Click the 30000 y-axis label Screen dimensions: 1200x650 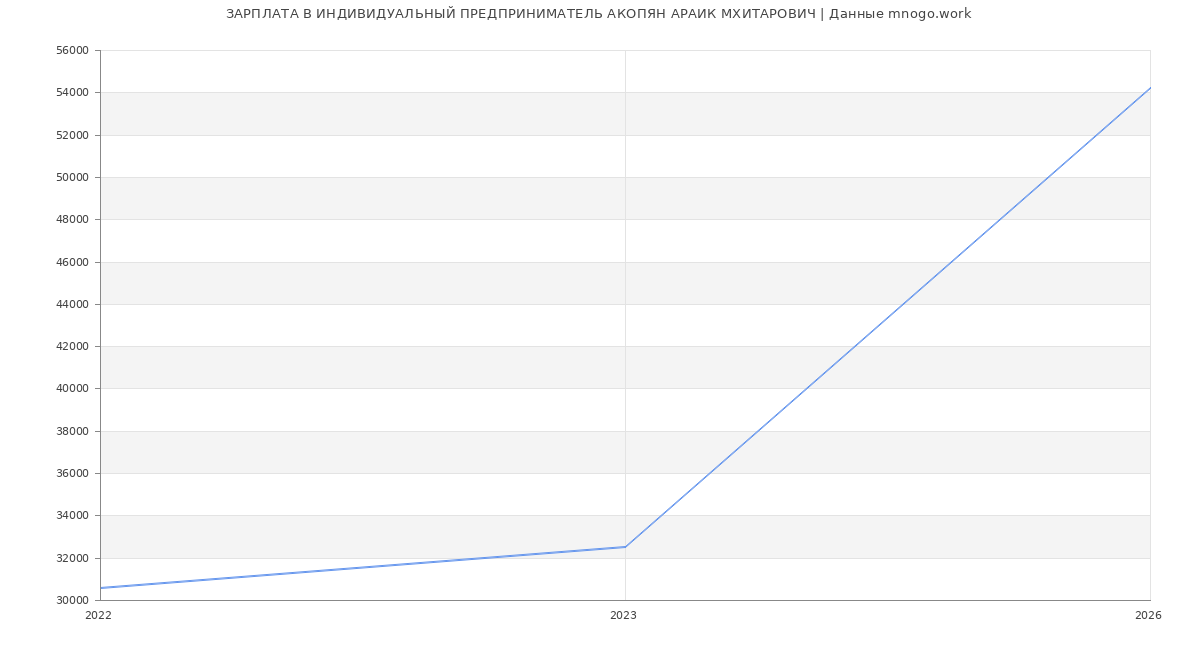[x=74, y=600]
